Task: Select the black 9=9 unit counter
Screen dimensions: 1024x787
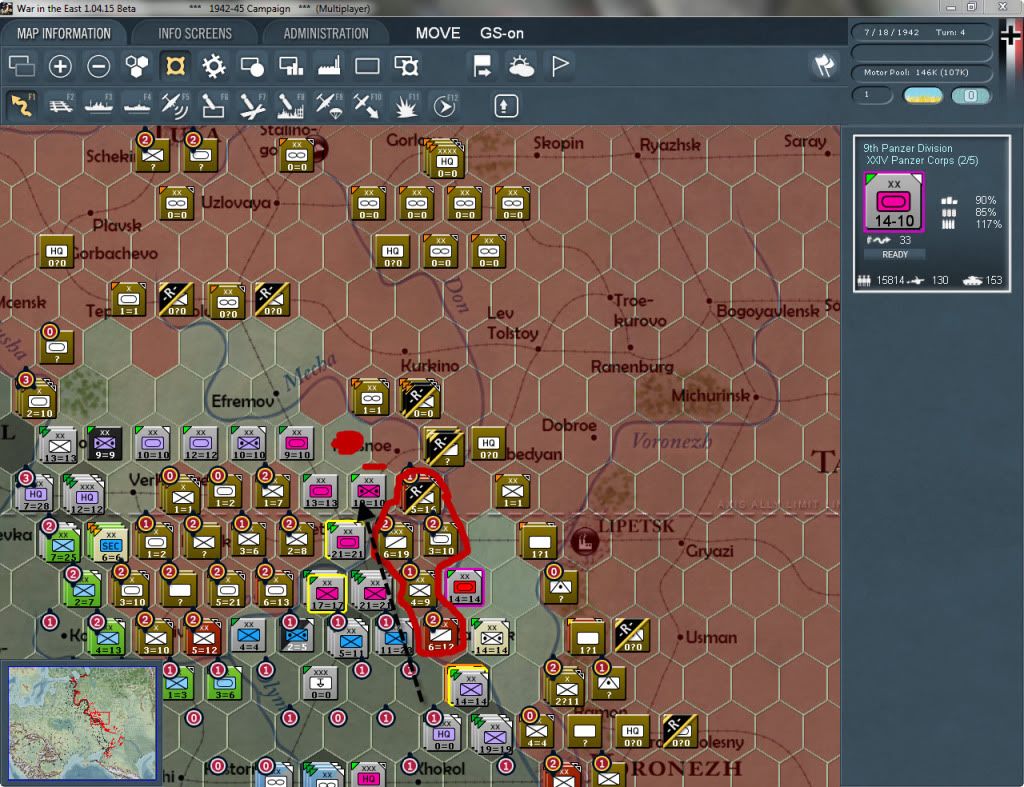Action: tap(104, 443)
